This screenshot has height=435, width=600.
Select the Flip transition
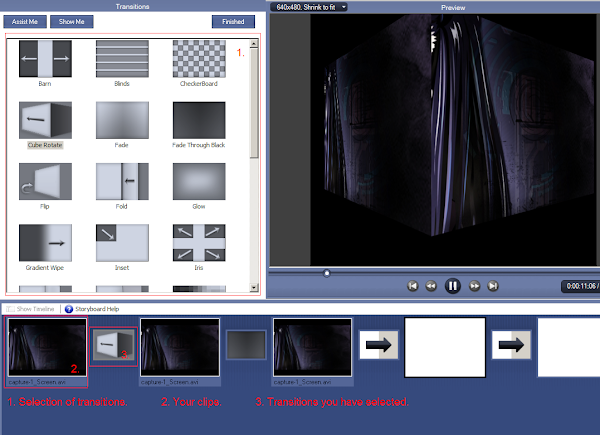click(45, 181)
